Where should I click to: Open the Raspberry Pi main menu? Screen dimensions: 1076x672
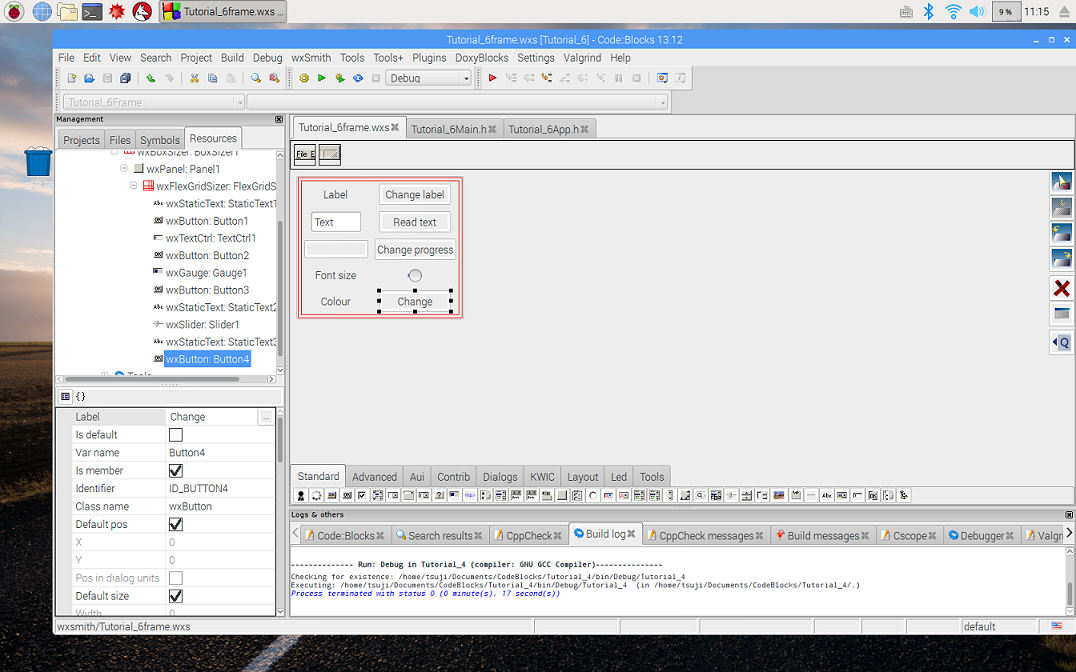pos(14,11)
